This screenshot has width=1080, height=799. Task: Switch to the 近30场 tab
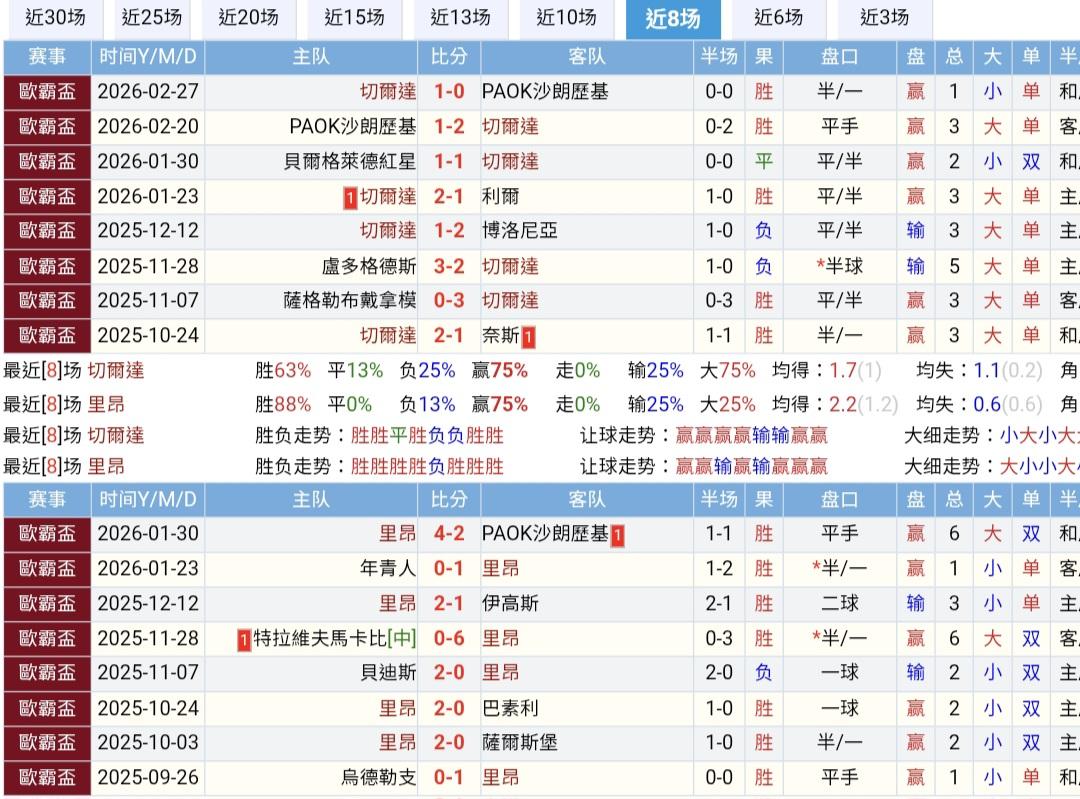[55, 18]
